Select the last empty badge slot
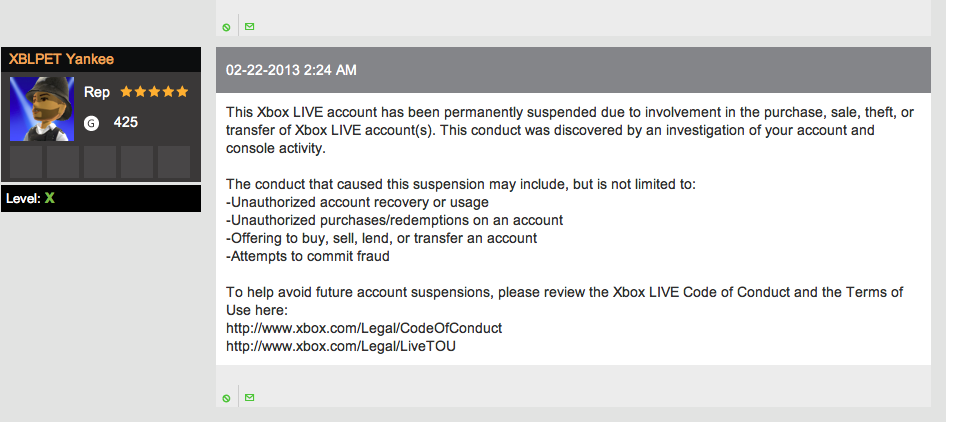Image resolution: width=956 pixels, height=422 pixels. (x=174, y=161)
